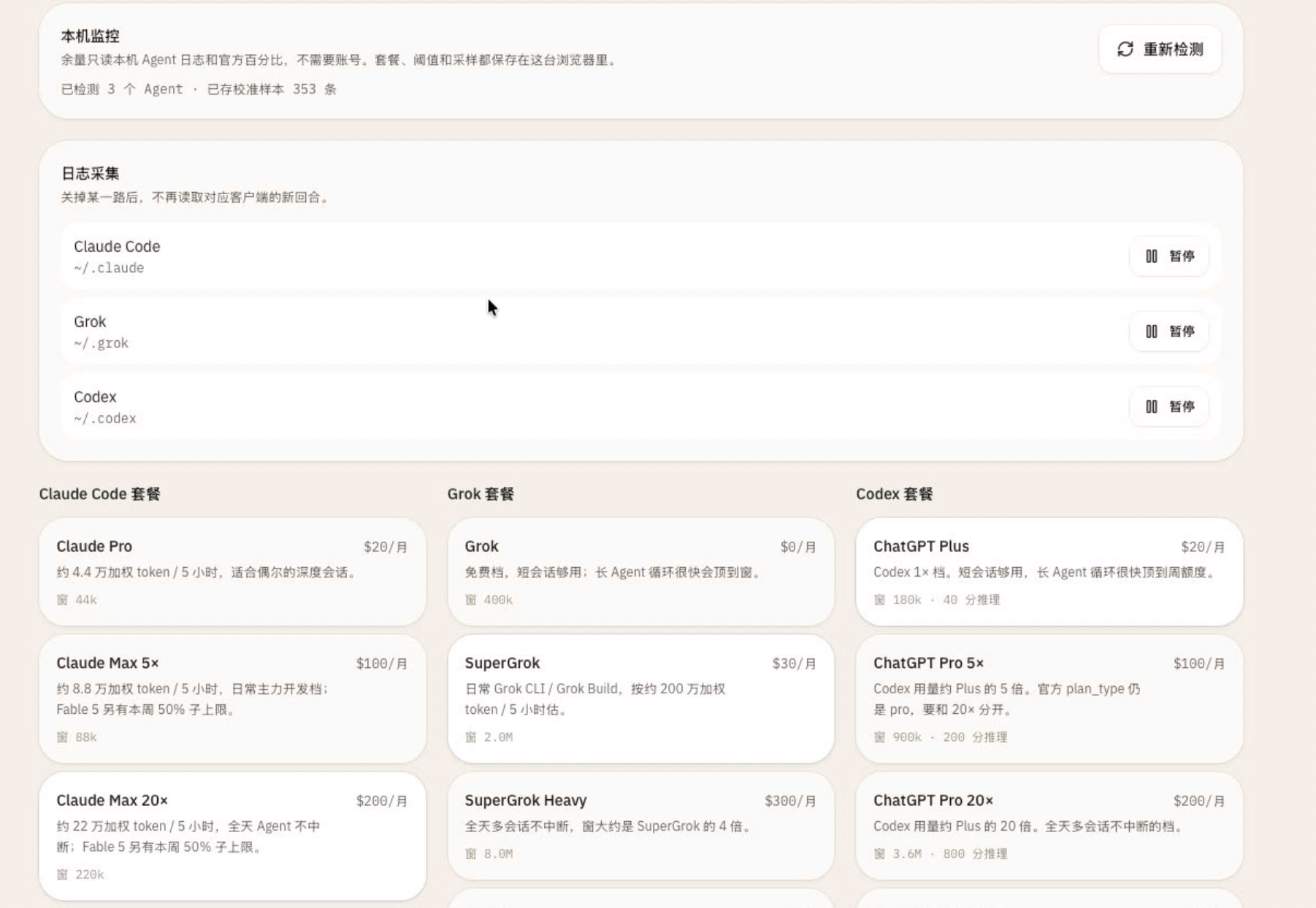Viewport: 1316px width, 908px height.
Task: Click the '窗 8.0M' window value
Action: pyautogui.click(x=489, y=853)
